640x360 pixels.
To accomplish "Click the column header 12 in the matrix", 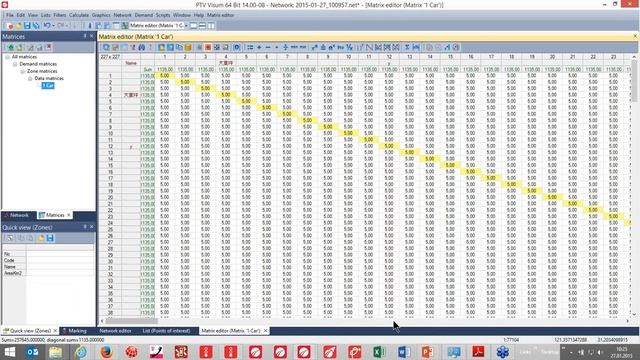I will (389, 57).
